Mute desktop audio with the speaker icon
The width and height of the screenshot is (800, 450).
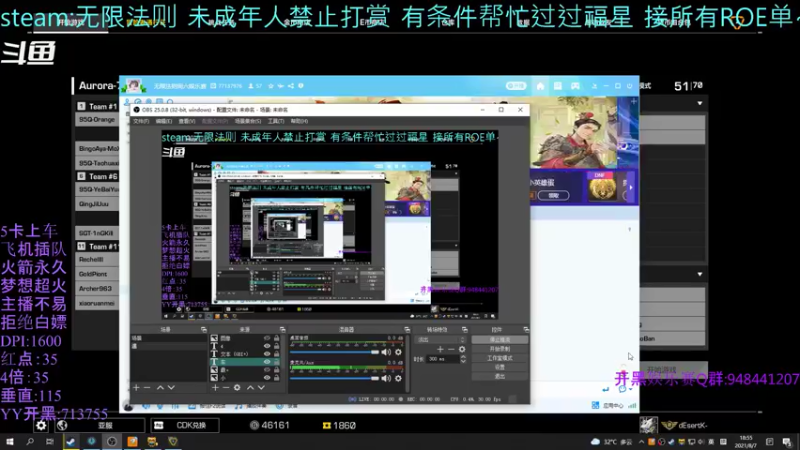click(x=386, y=352)
